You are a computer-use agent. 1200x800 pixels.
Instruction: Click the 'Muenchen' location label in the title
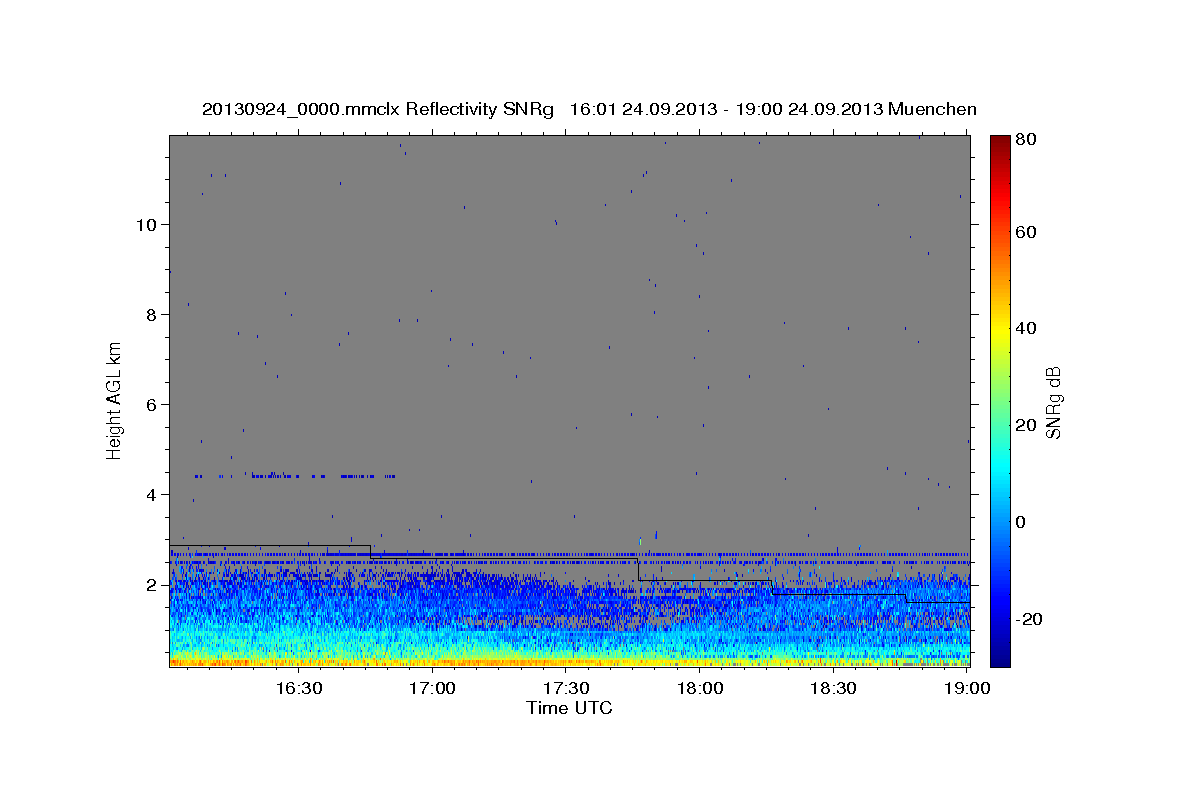[932, 109]
